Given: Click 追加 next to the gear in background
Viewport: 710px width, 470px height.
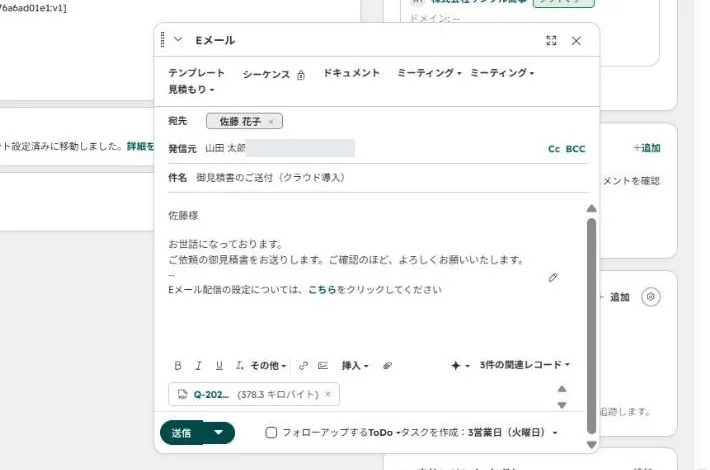Looking at the screenshot, I should tap(619, 297).
